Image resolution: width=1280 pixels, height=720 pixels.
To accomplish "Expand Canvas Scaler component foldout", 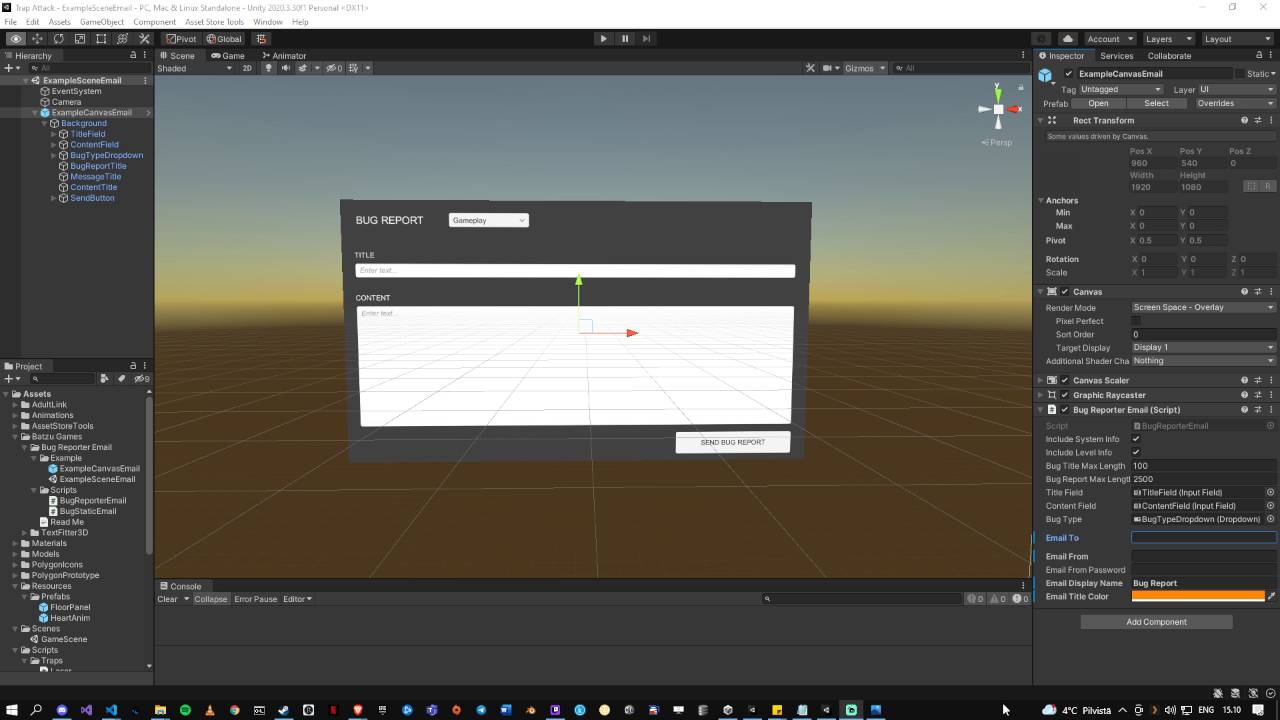I will 1041,380.
